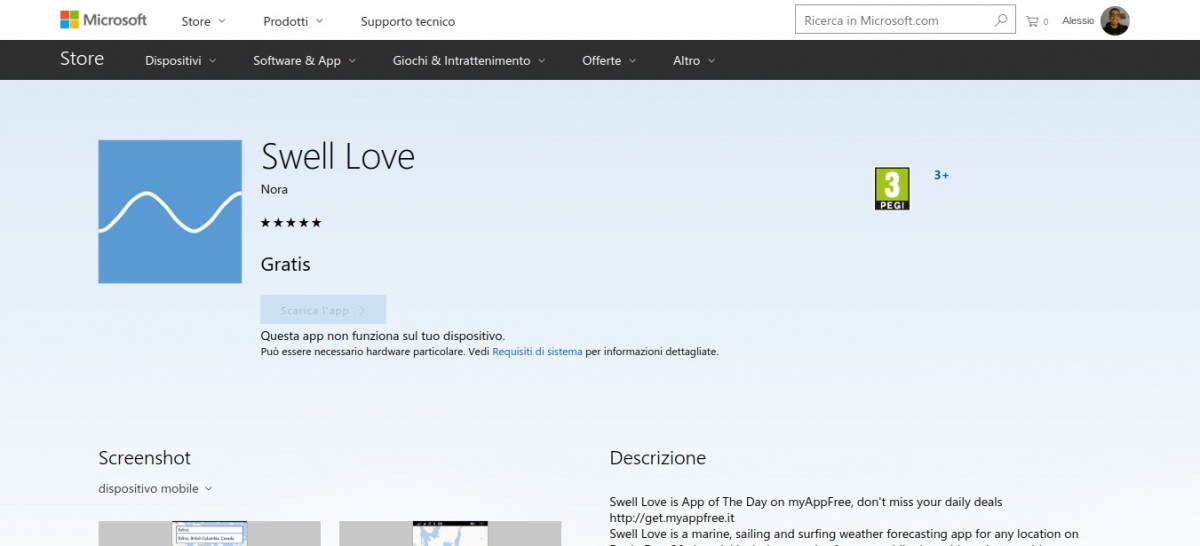The image size is (1200, 546).
Task: Click the Scarica l'app button
Action: [x=323, y=310]
